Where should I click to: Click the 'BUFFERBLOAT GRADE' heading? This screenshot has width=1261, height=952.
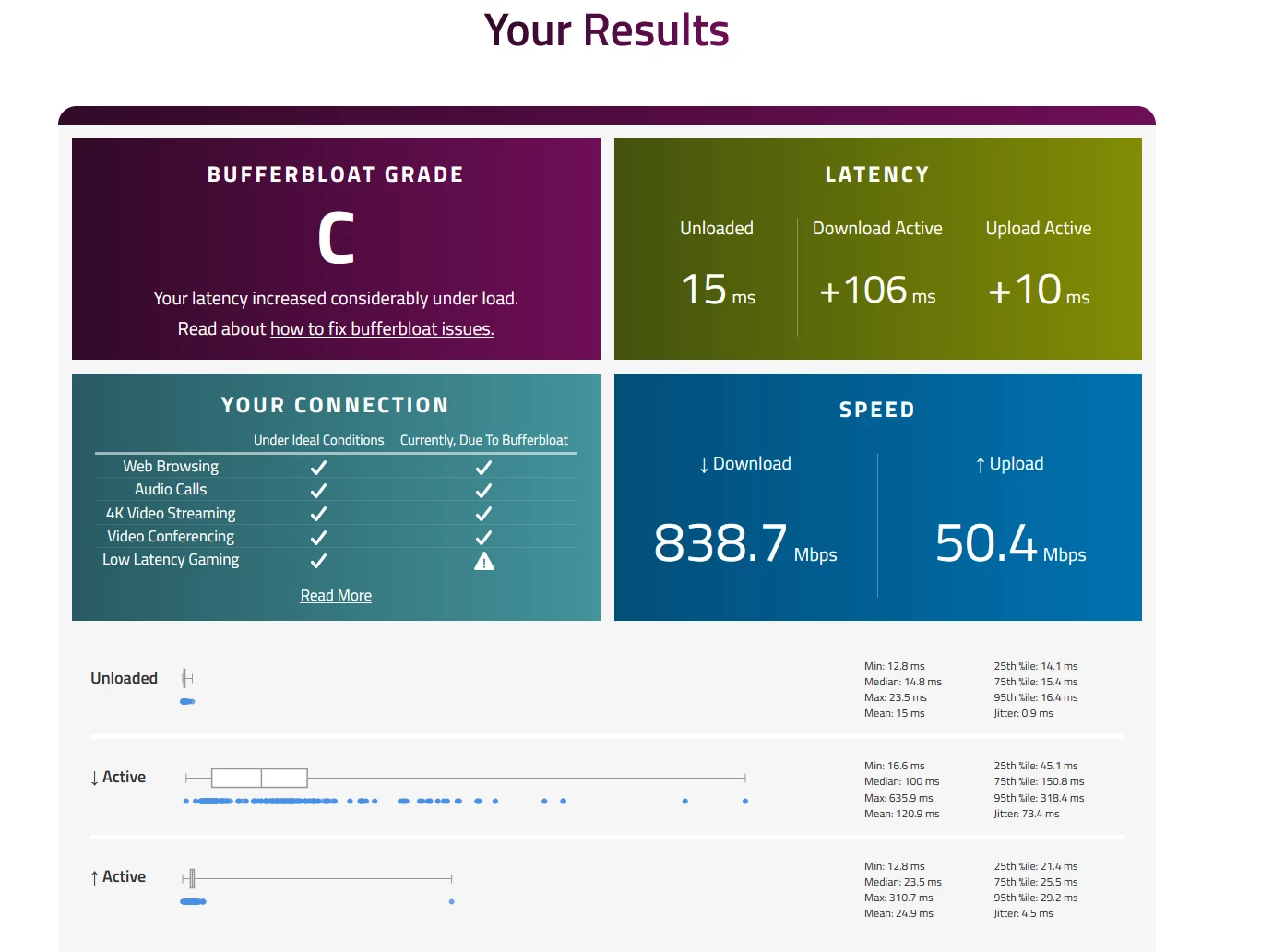(336, 174)
